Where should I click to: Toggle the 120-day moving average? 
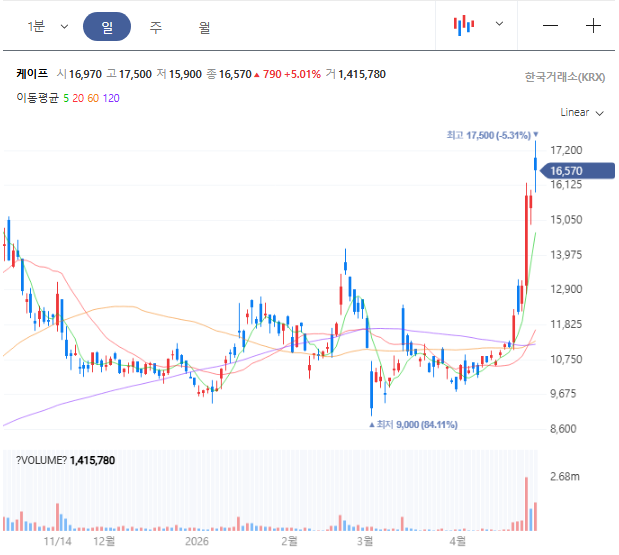pos(111,98)
